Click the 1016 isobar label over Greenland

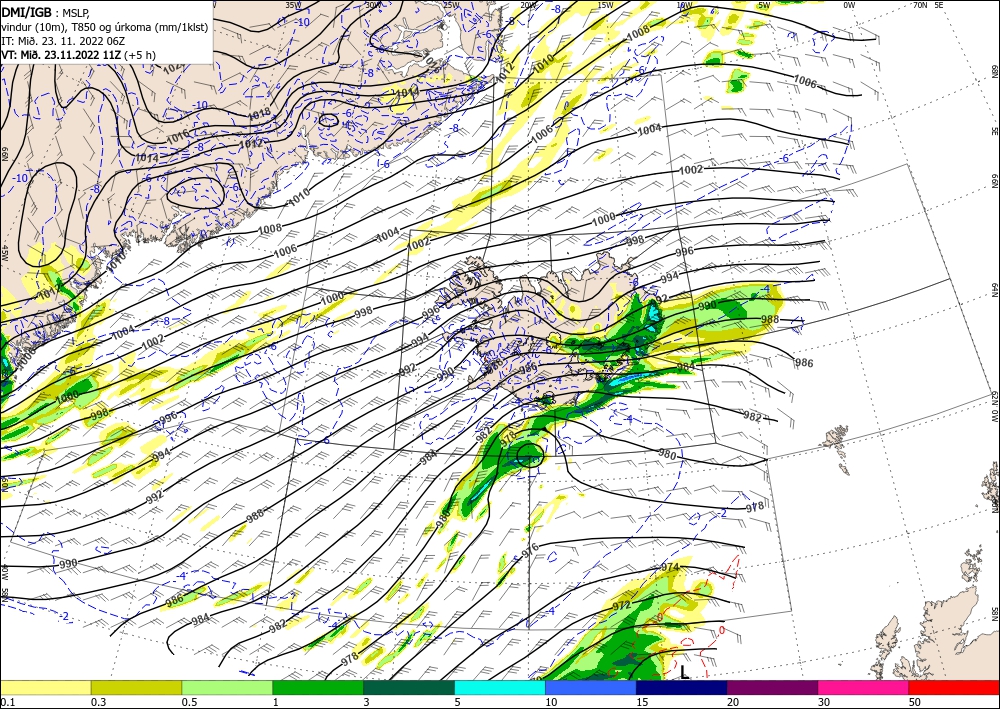(x=178, y=136)
